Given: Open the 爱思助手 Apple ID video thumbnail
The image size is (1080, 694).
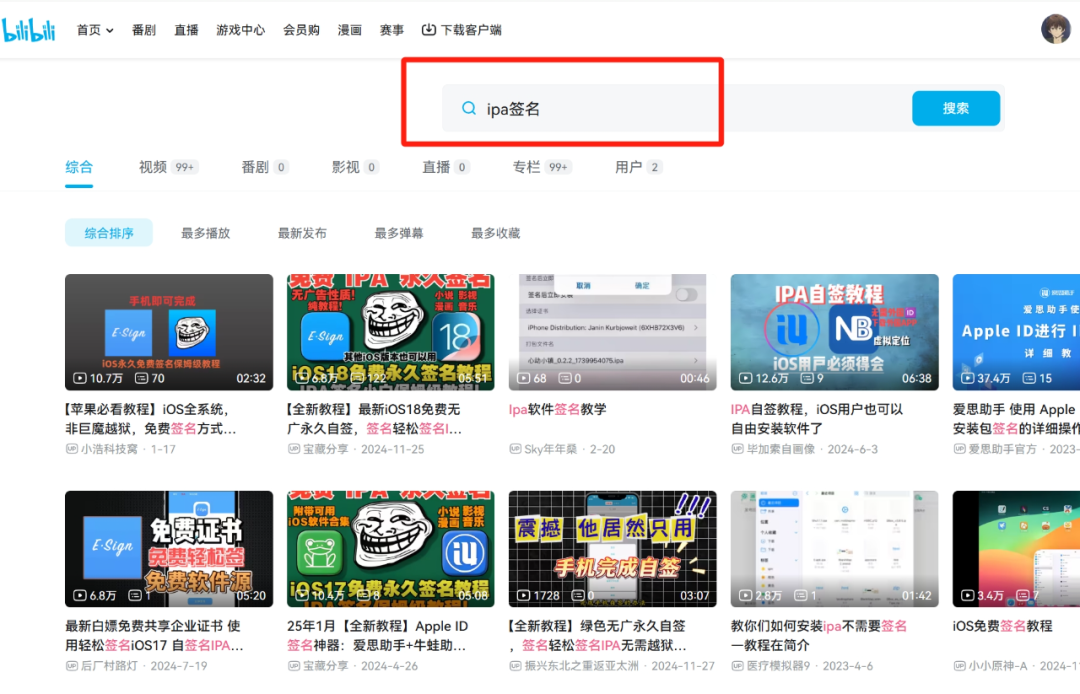Looking at the screenshot, I should point(1016,332).
